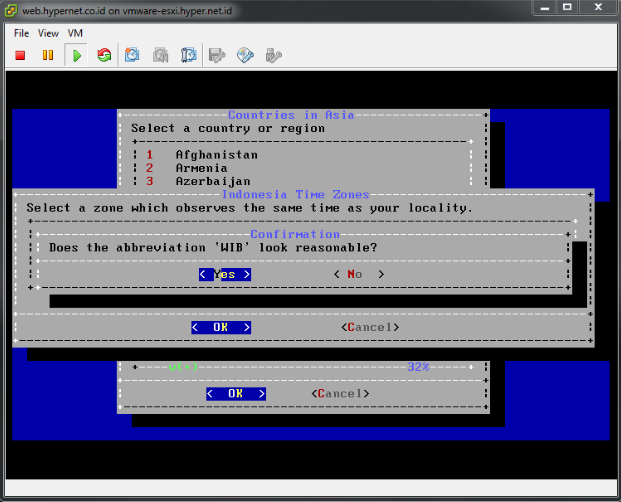Click the 'Indonesia Time Zones' dialog title

(295, 194)
